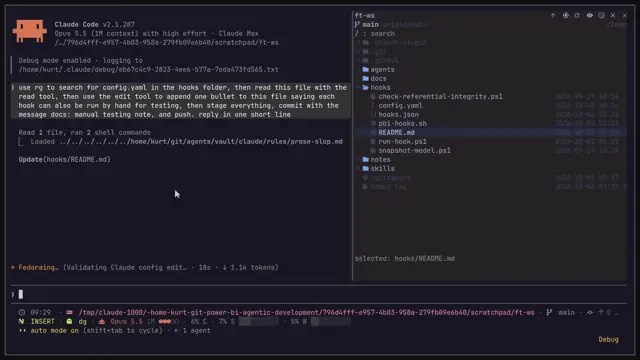This screenshot has width=640, height=360.
Task: Select the dimmed .gitignore file
Action: coord(390,178)
